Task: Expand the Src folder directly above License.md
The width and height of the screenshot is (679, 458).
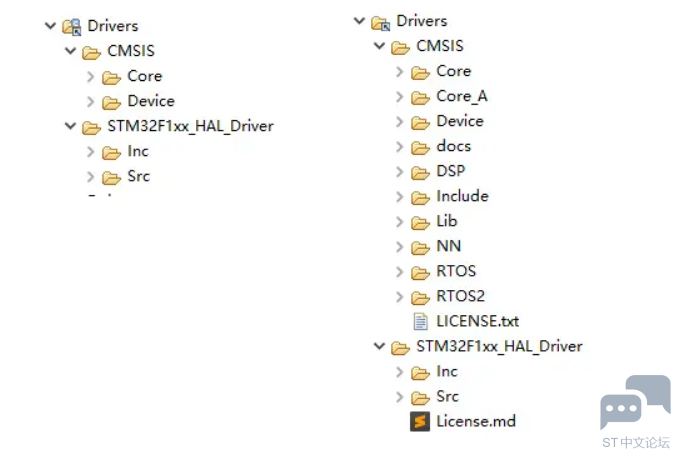Action: (399, 397)
